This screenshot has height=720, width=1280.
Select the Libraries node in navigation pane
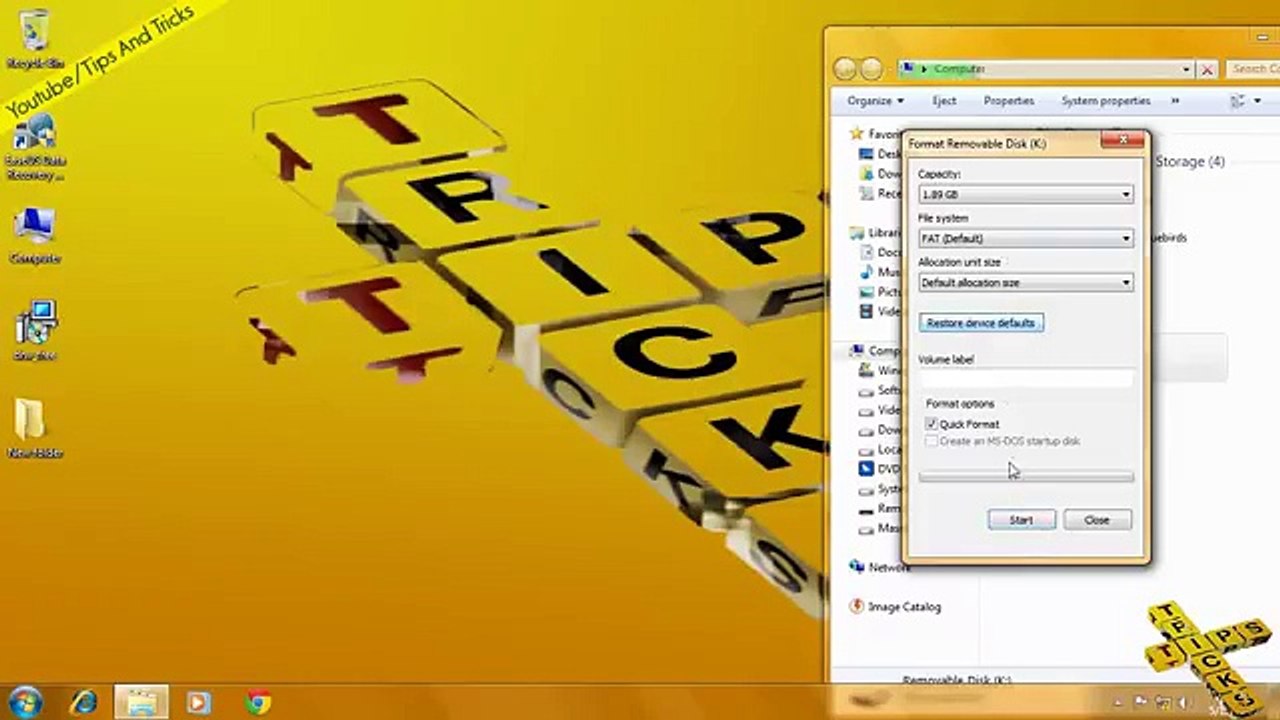(875, 232)
